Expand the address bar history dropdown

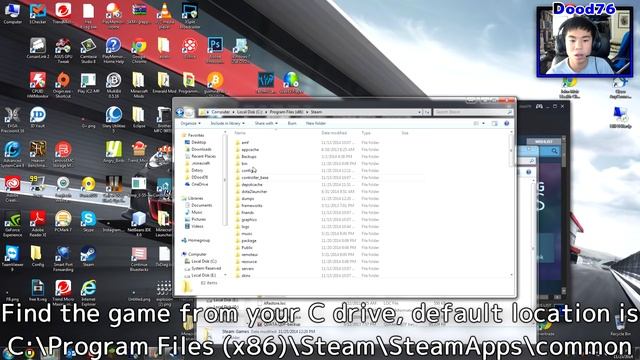(419, 112)
